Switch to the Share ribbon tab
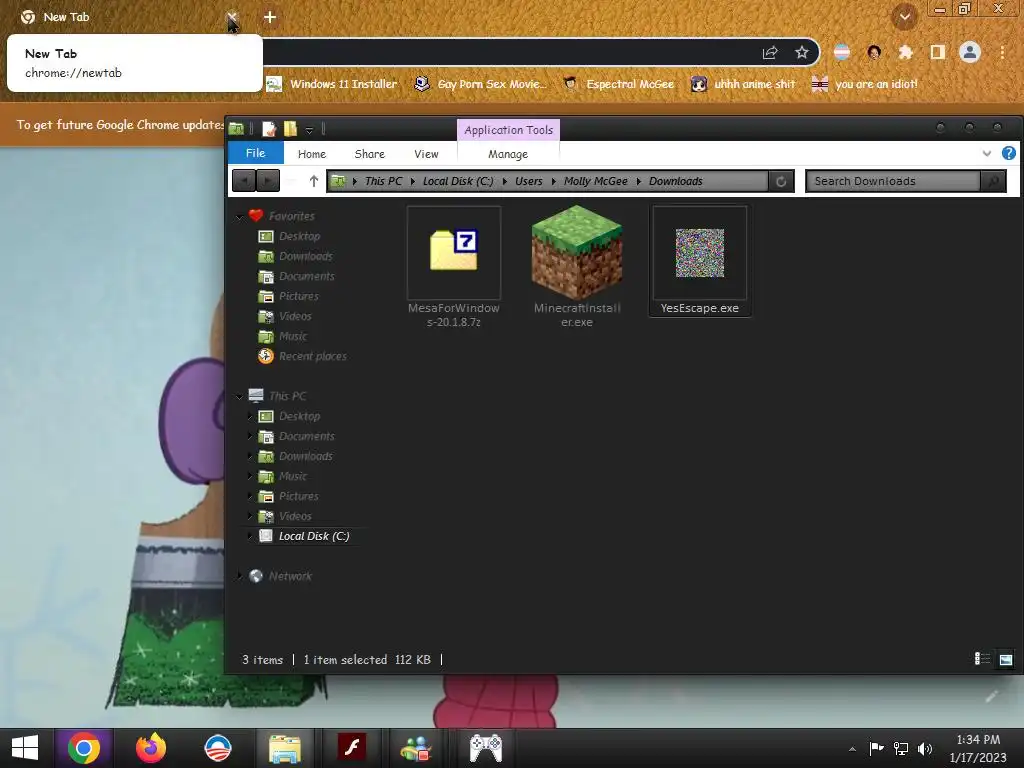 pyautogui.click(x=370, y=154)
